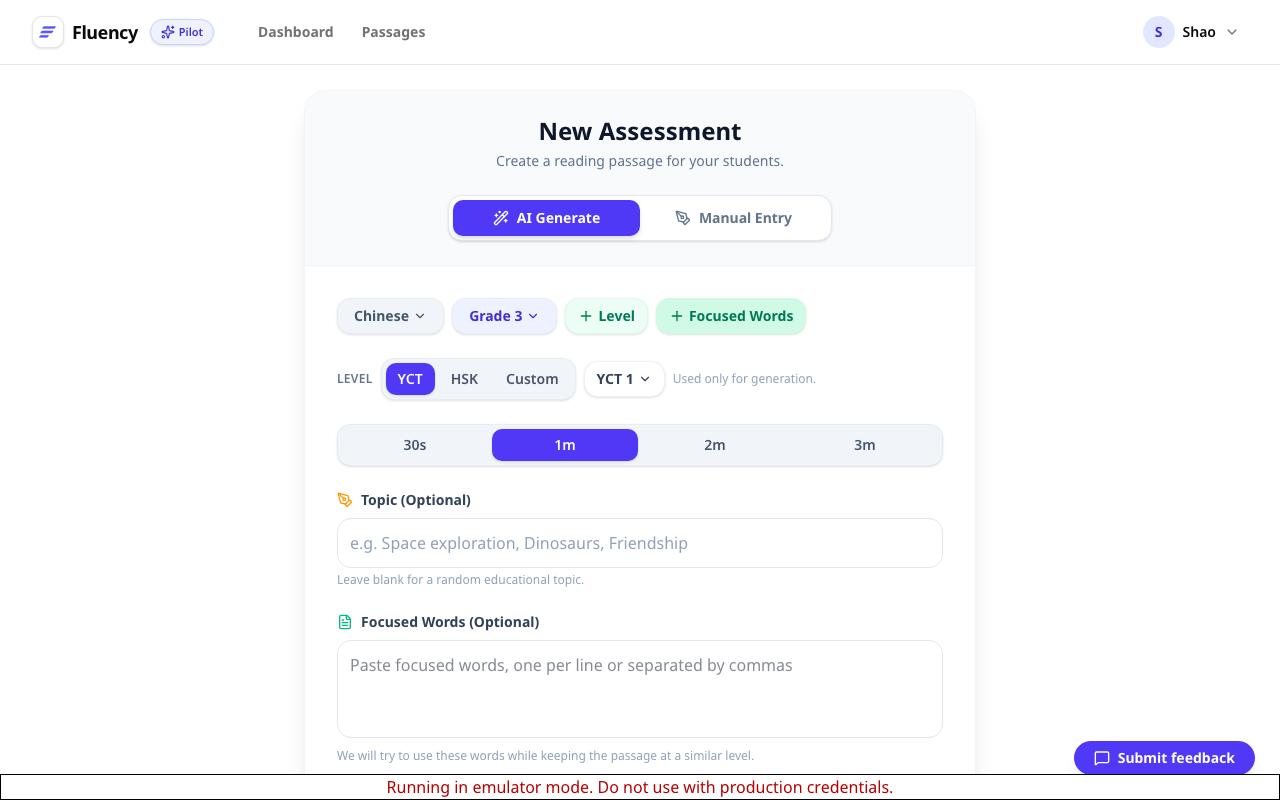This screenshot has height=800, width=1280.
Task: Switch level type to HSK
Action: [464, 378]
